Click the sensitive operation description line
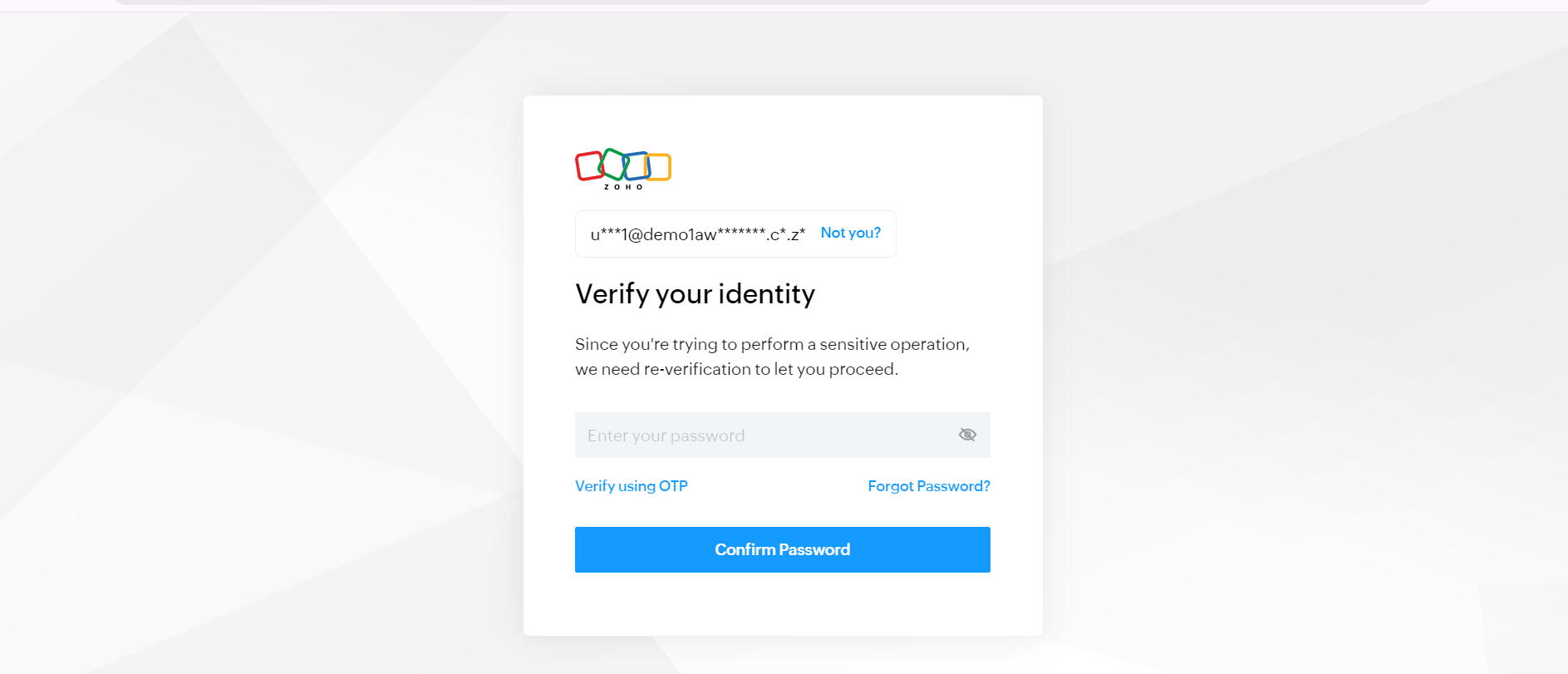 772,344
